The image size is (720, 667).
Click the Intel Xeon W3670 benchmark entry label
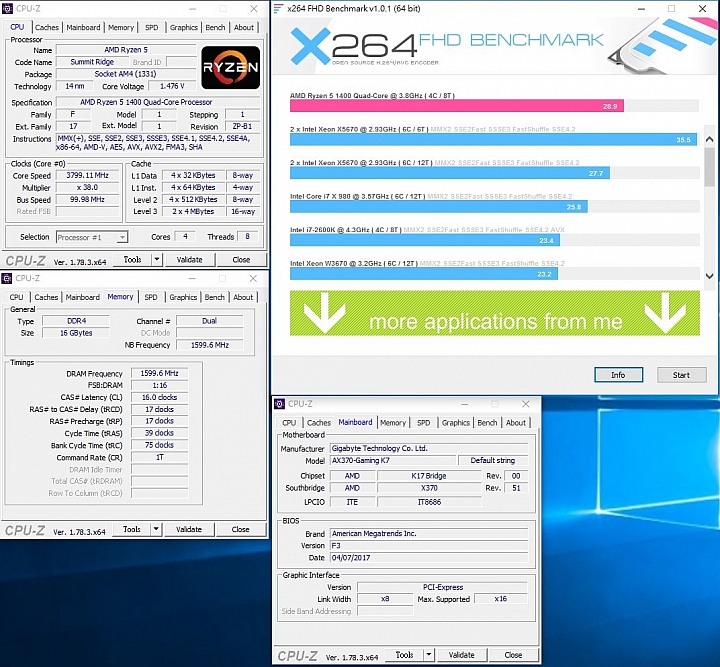[x=354, y=263]
